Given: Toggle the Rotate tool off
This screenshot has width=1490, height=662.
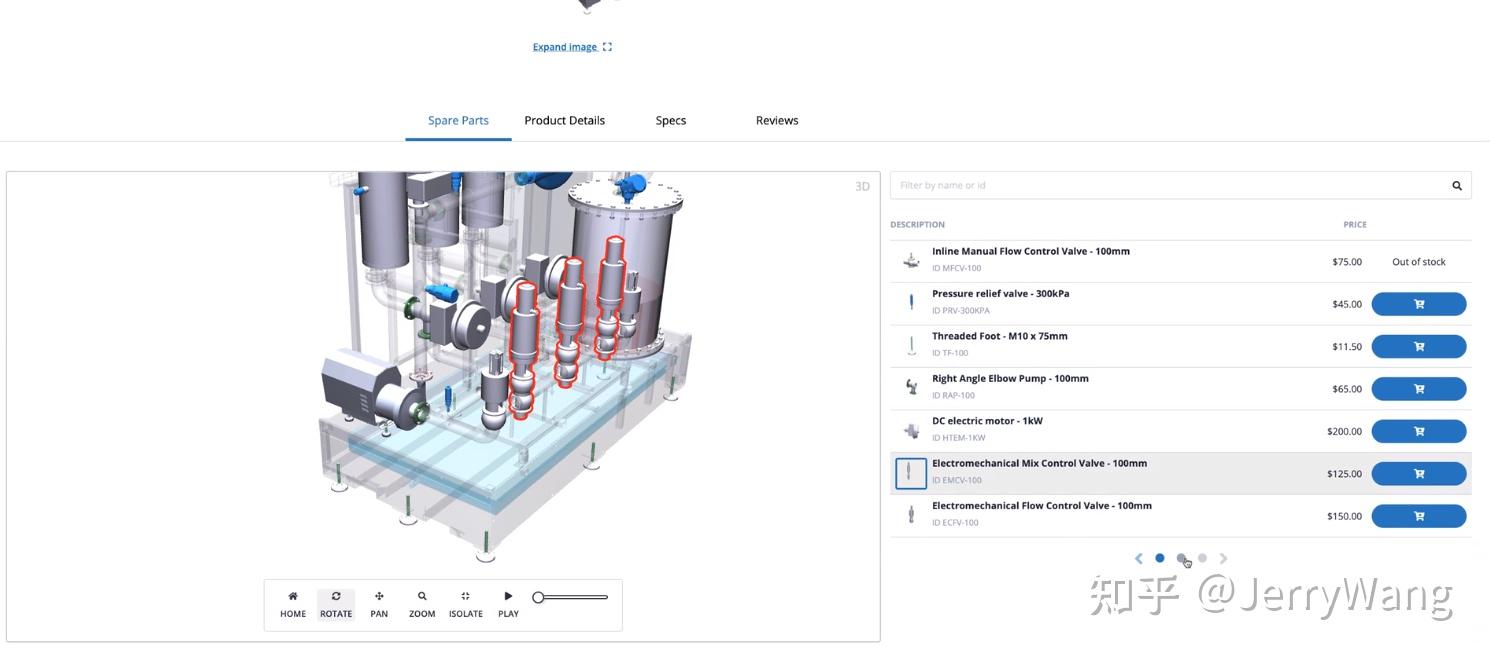Looking at the screenshot, I should pyautogui.click(x=336, y=603).
